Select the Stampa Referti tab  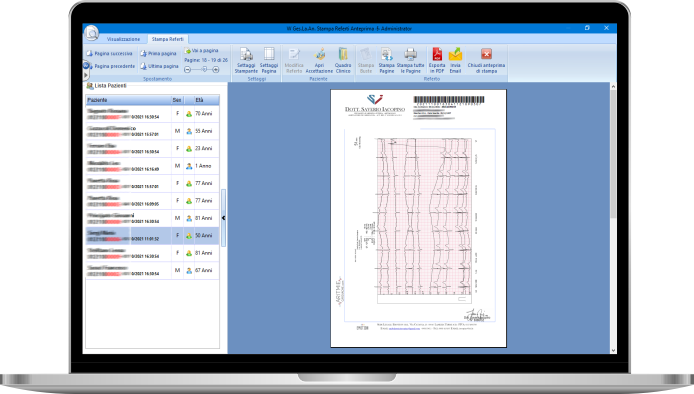tap(167, 39)
